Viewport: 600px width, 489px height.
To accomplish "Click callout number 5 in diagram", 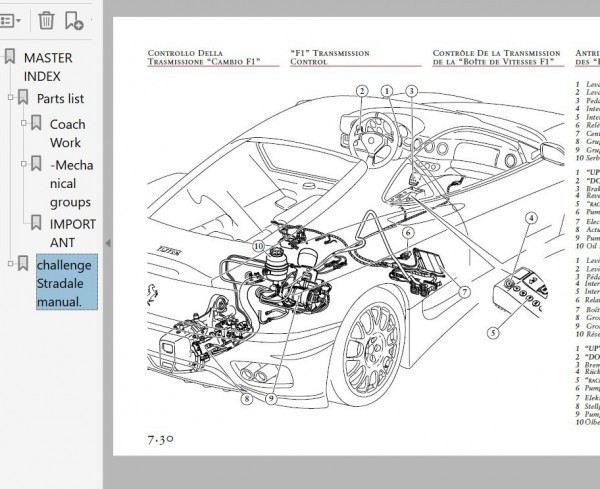I will pos(493,333).
